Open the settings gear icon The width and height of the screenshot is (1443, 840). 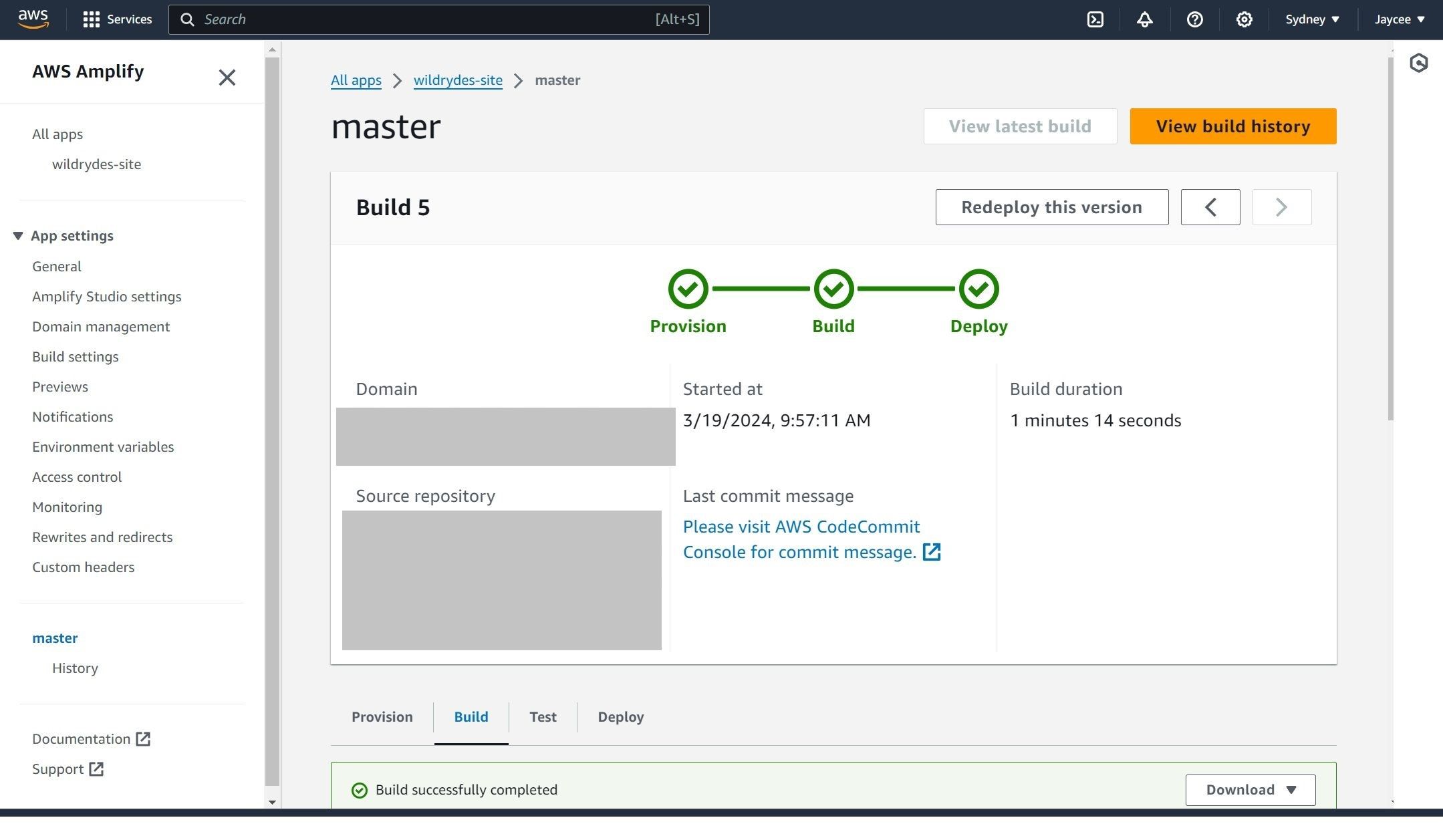coord(1244,19)
